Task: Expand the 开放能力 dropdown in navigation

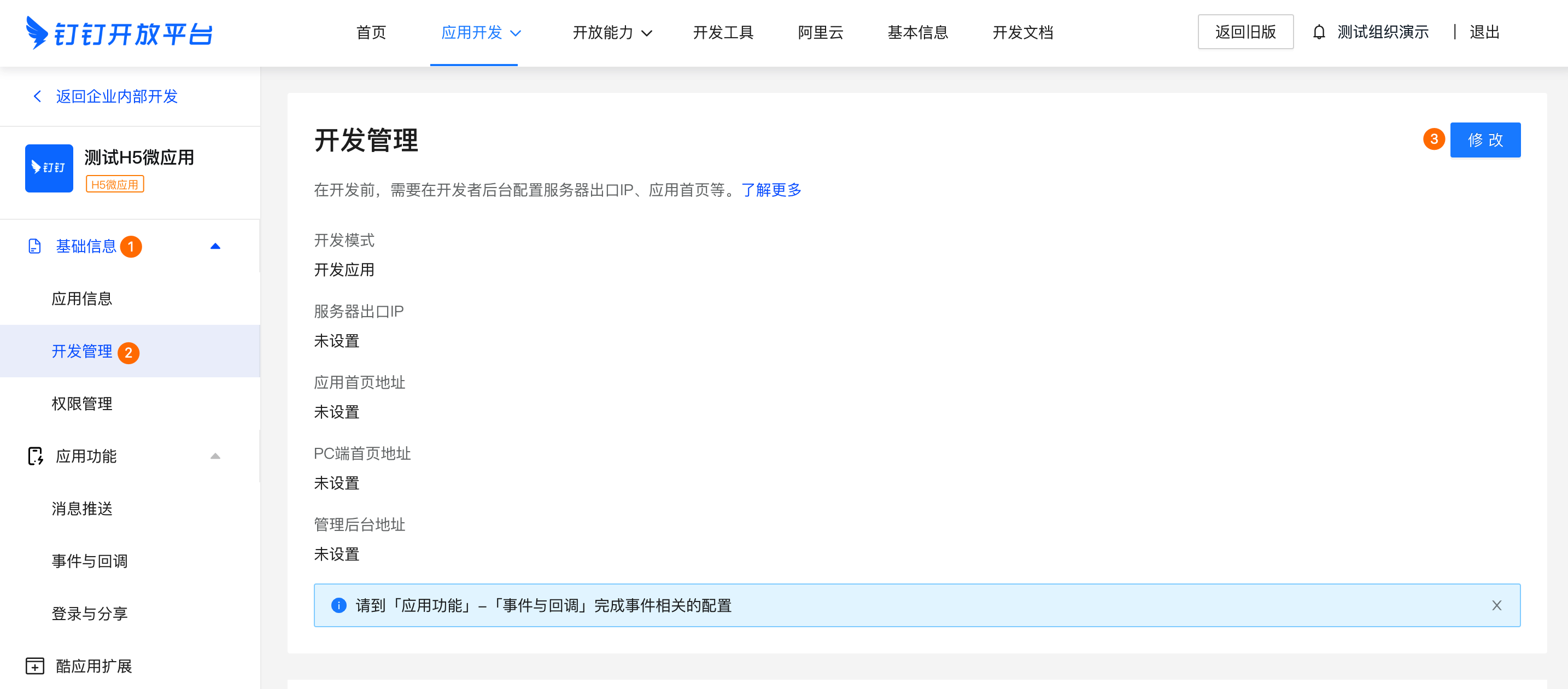Action: coord(612,32)
